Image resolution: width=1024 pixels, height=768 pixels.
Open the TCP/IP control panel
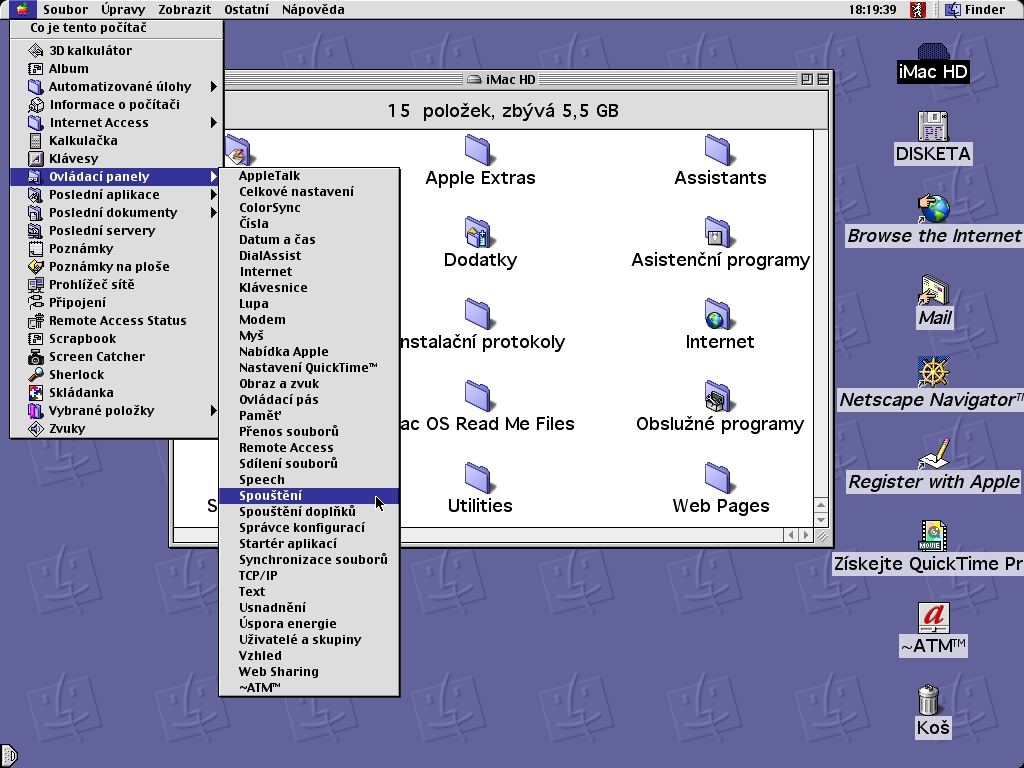(309, 576)
